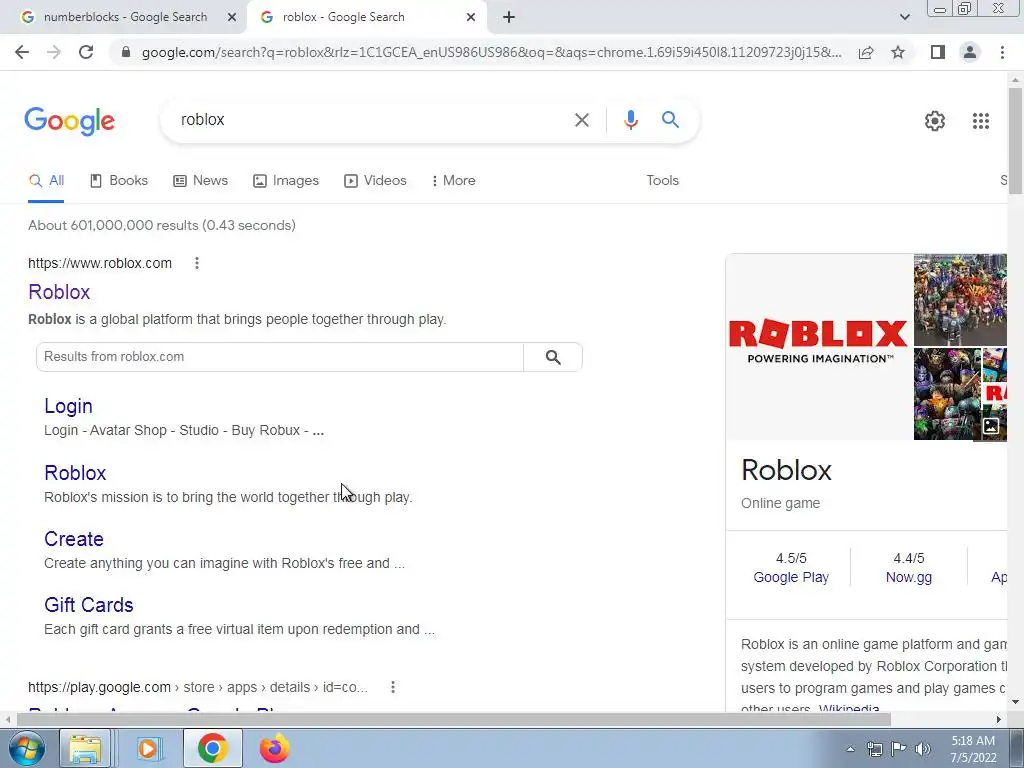Image resolution: width=1024 pixels, height=768 pixels.
Task: Open the media player taskbar icon
Action: [x=148, y=748]
